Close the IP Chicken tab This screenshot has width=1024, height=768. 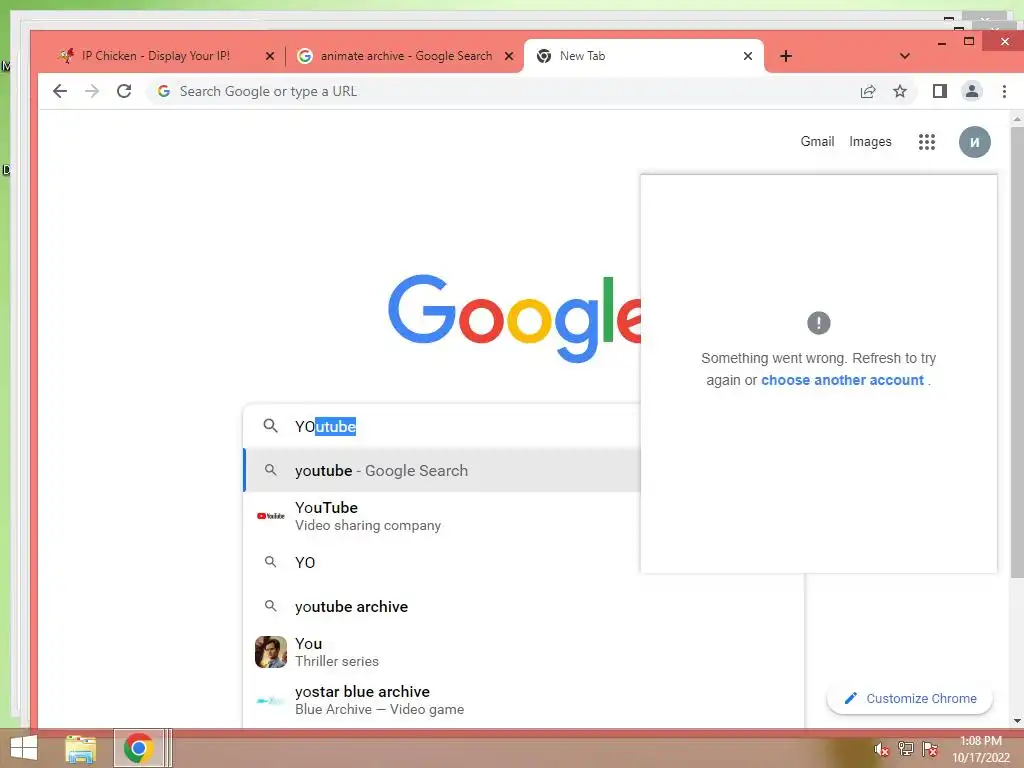pyautogui.click(x=270, y=56)
